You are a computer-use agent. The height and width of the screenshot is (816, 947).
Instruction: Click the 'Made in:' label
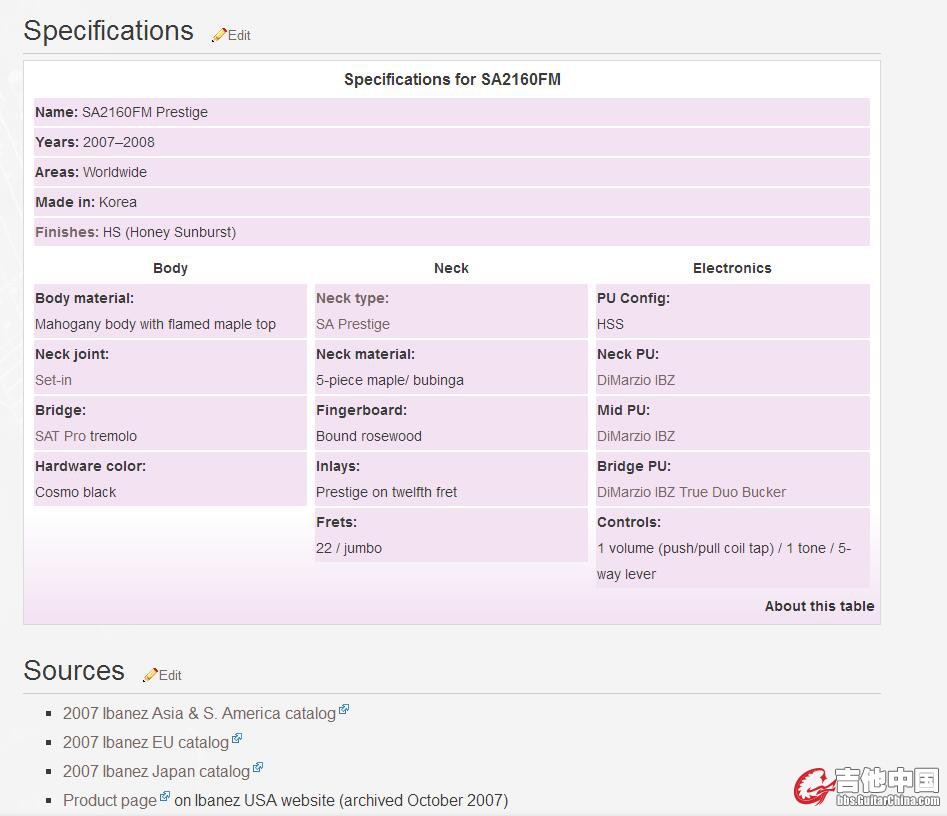point(65,202)
